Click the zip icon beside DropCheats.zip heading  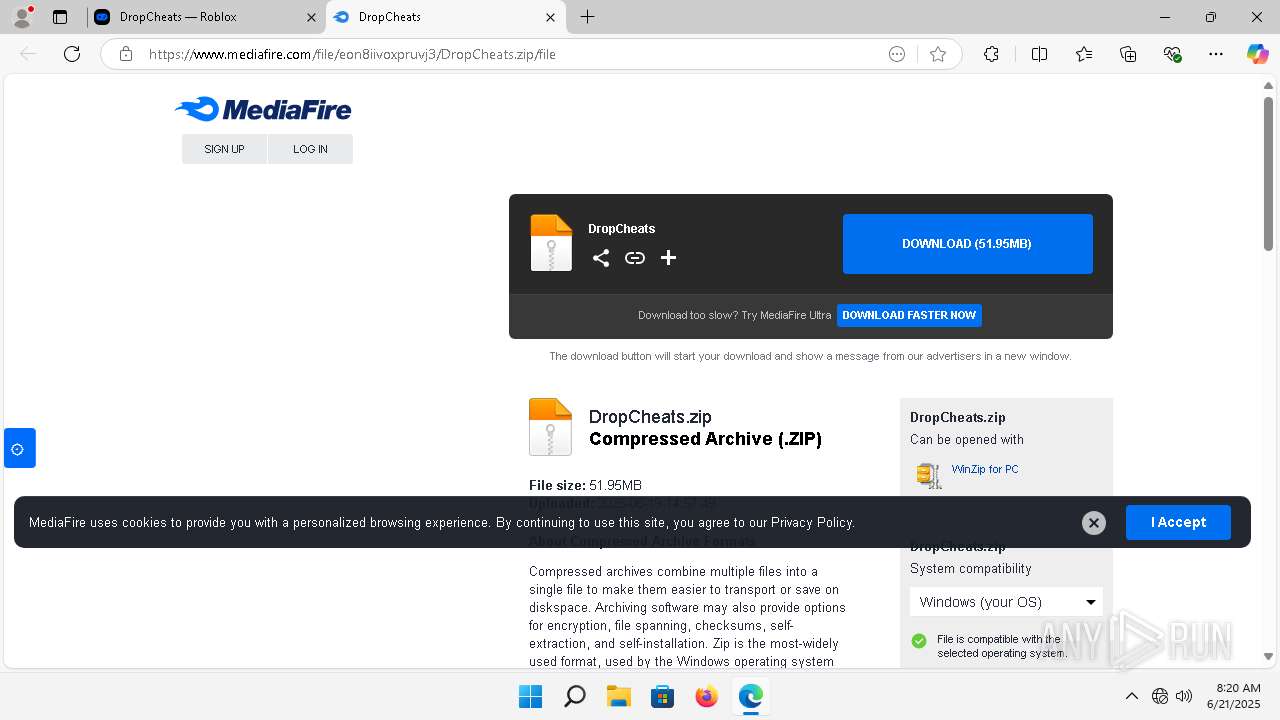pos(550,427)
